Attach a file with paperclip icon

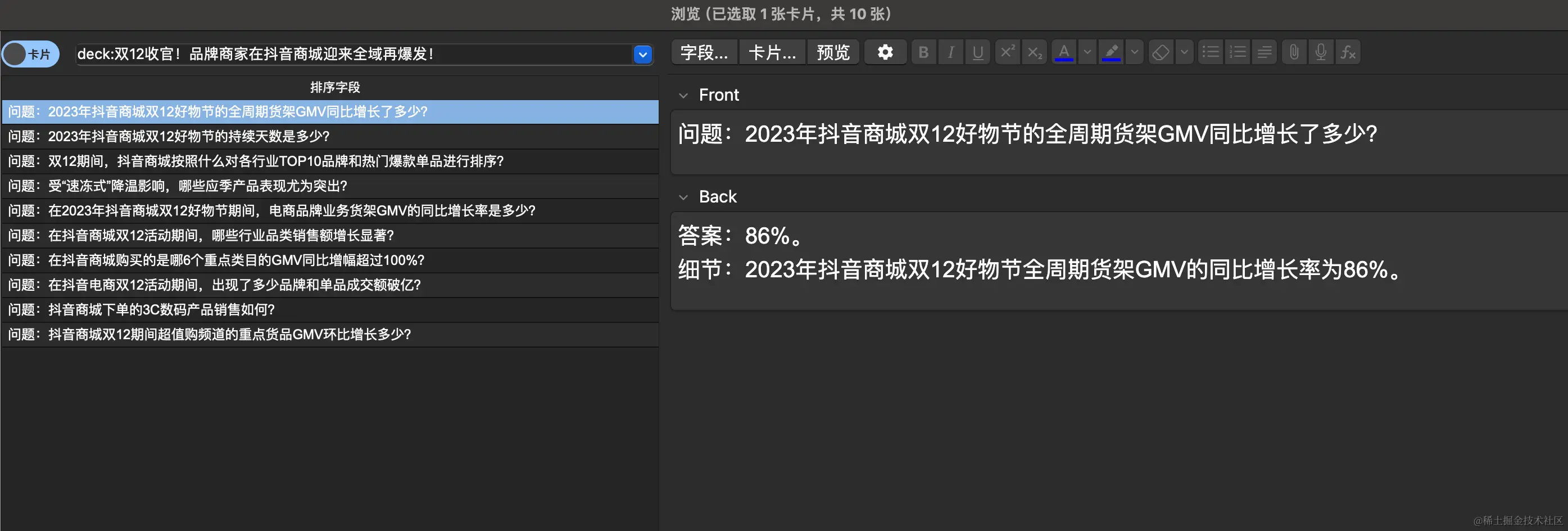(x=1294, y=52)
